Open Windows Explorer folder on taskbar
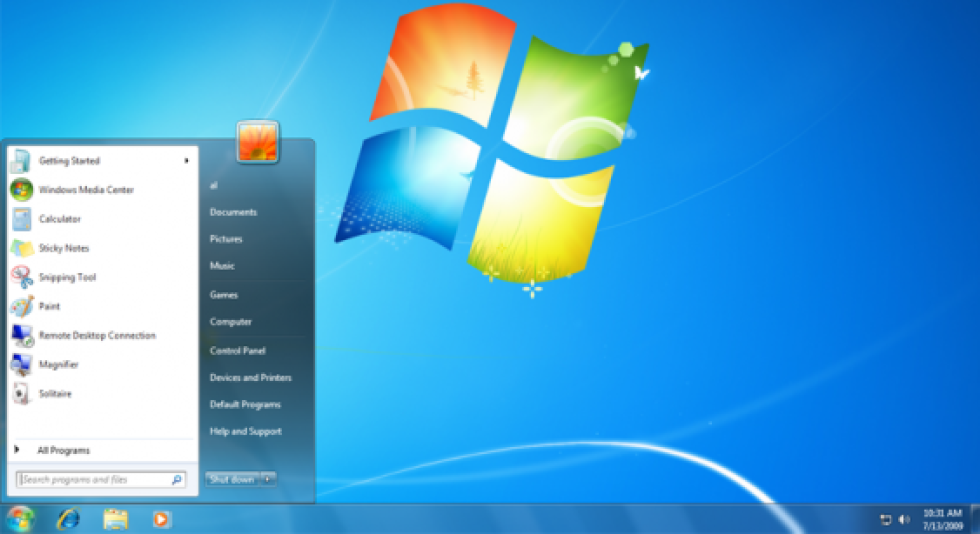 tap(115, 520)
